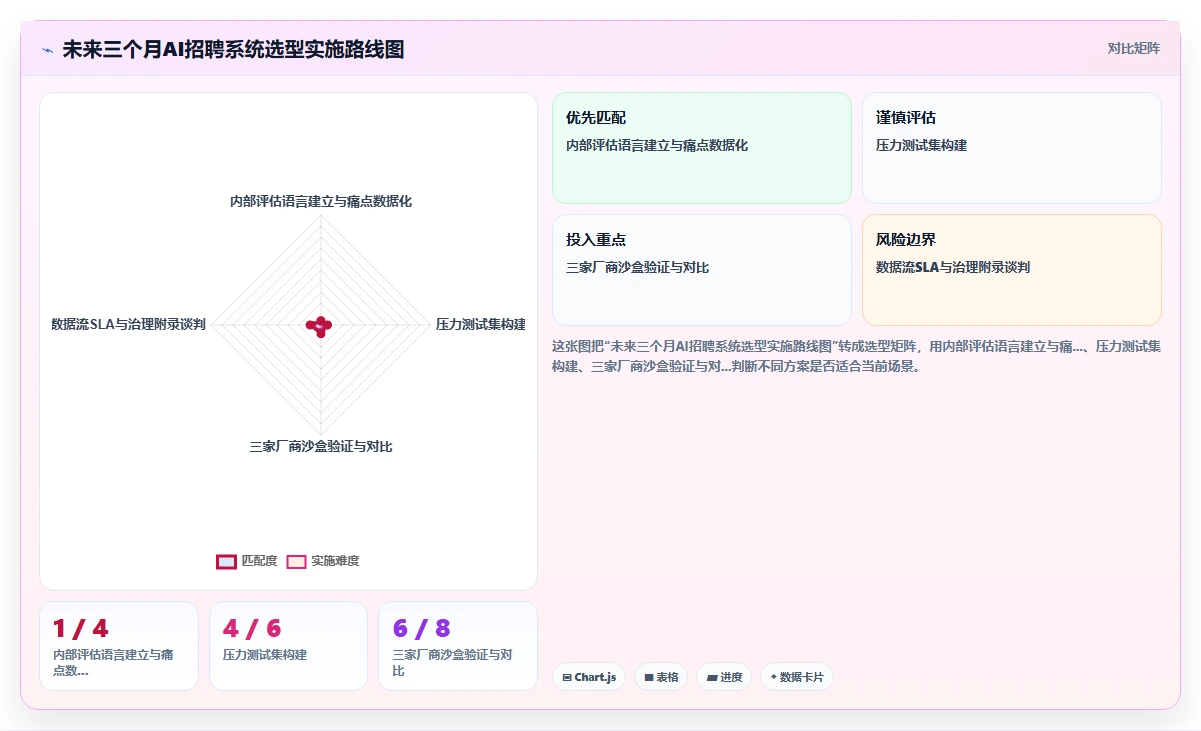
Task: Click the 1 / 4 stat card
Action: coord(119,646)
